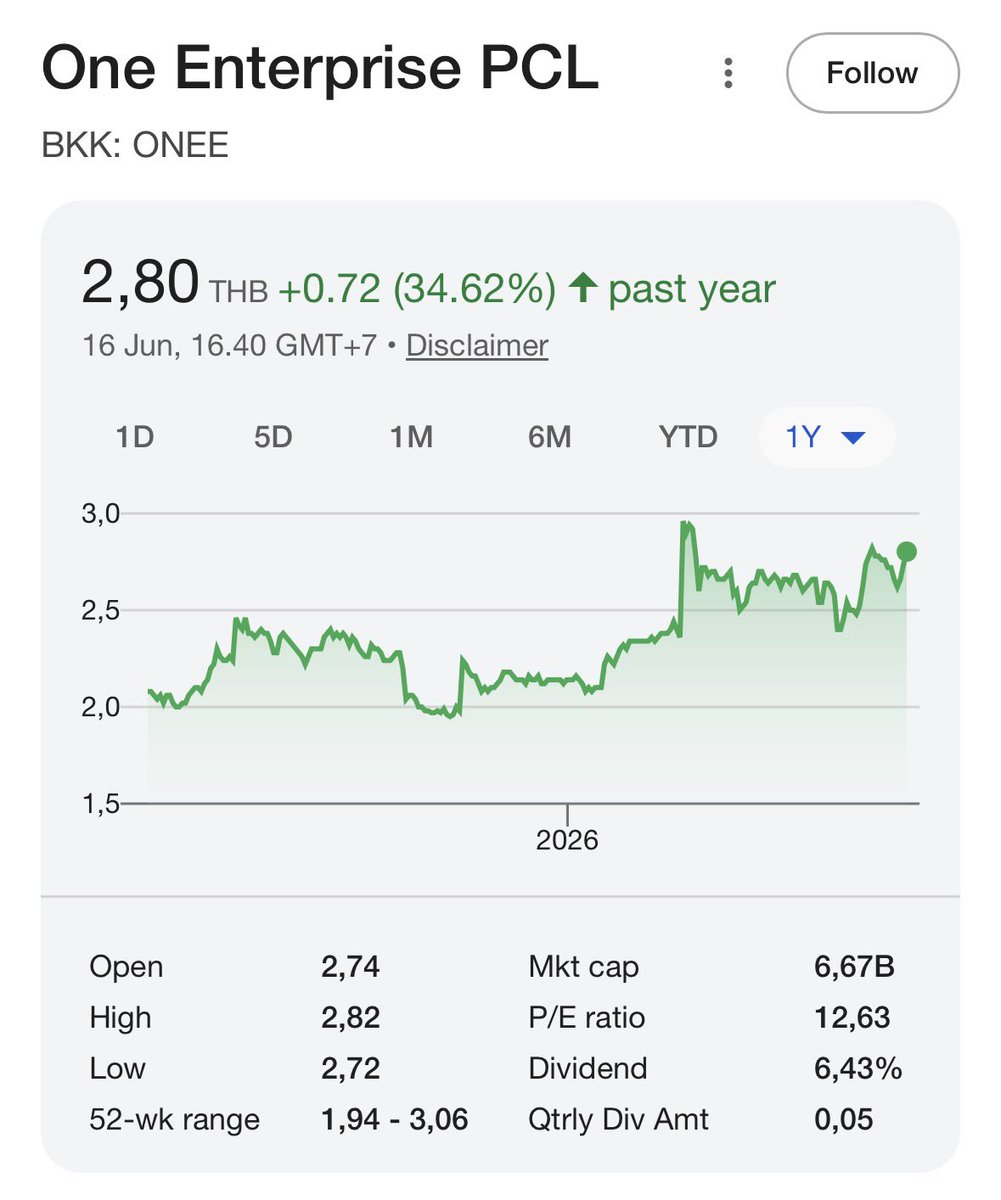The height and width of the screenshot is (1200, 1001).
Task: Click the green up arrow icon
Action: (x=581, y=289)
